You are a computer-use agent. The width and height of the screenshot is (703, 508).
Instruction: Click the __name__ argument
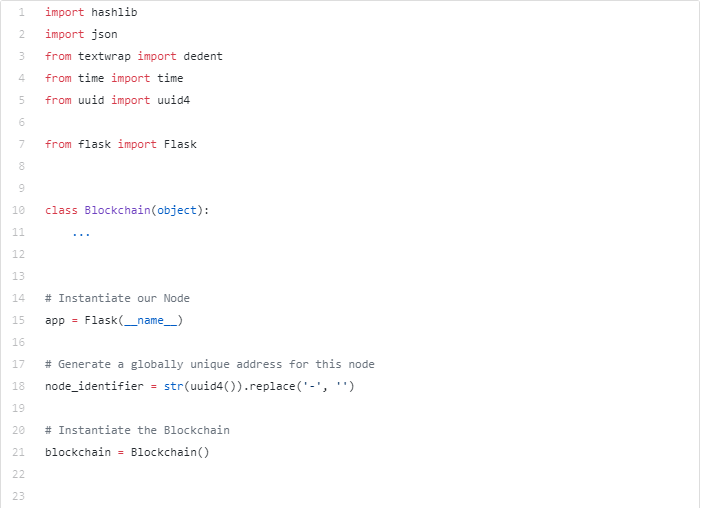coord(150,320)
